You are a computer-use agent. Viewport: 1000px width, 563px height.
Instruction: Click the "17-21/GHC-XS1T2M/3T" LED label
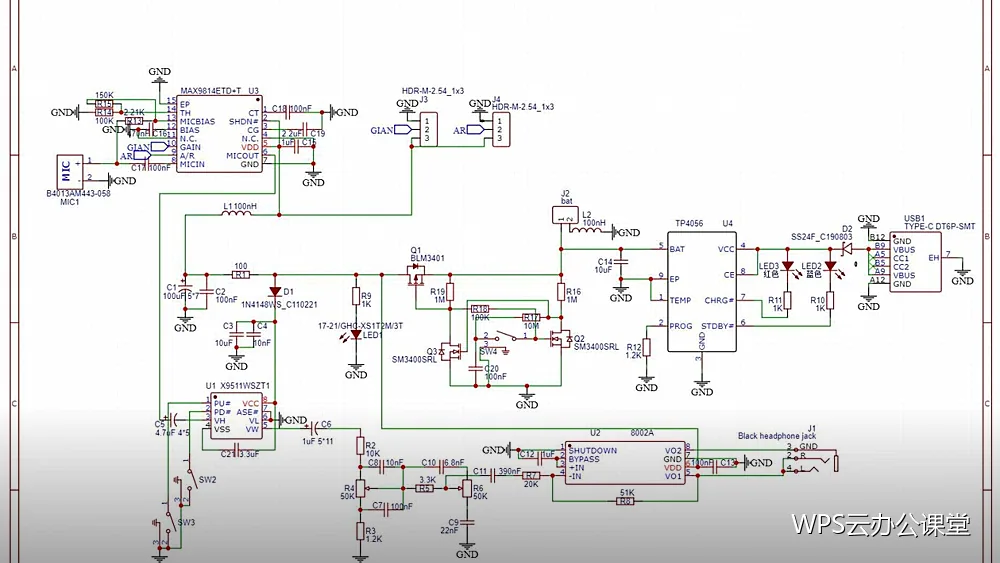pyautogui.click(x=360, y=326)
